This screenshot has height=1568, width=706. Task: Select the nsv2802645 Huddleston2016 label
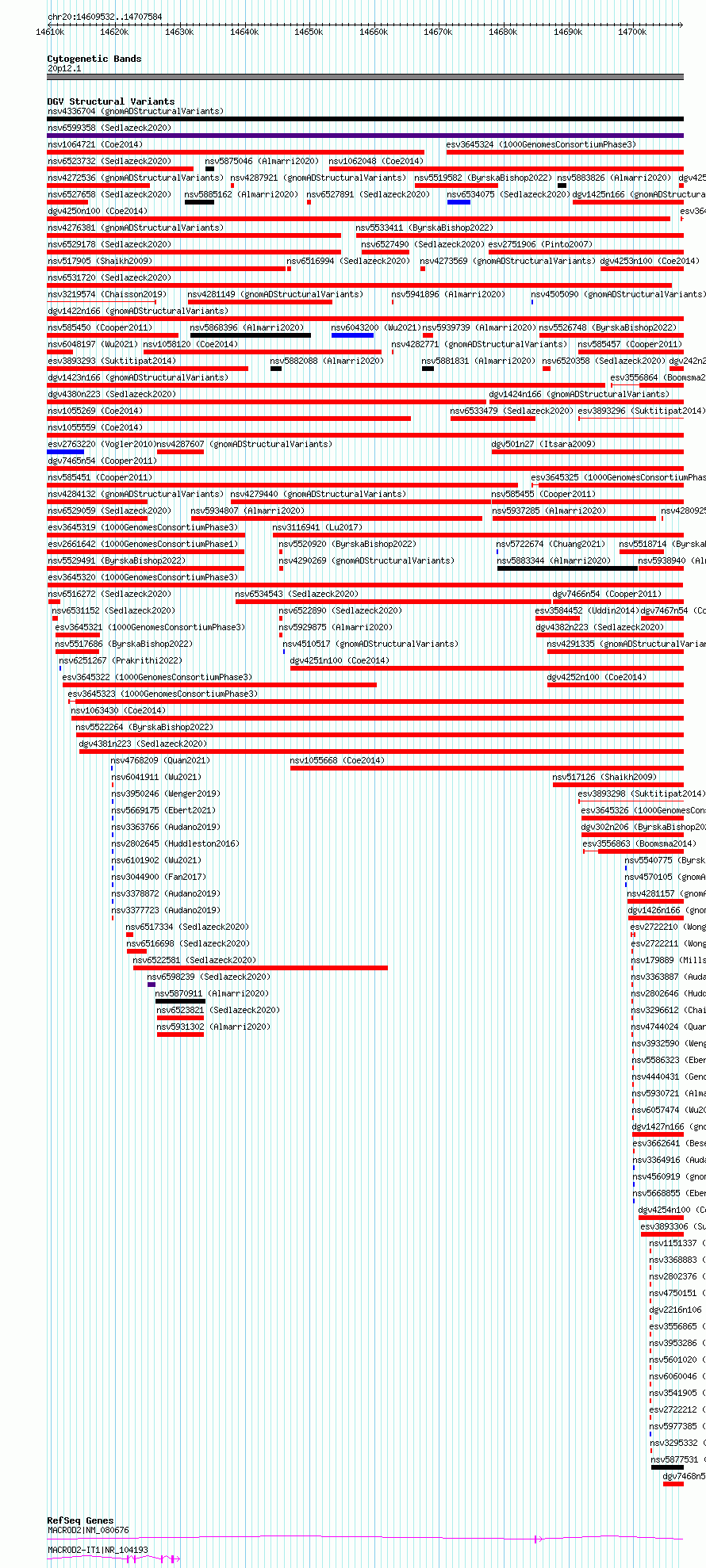click(175, 843)
